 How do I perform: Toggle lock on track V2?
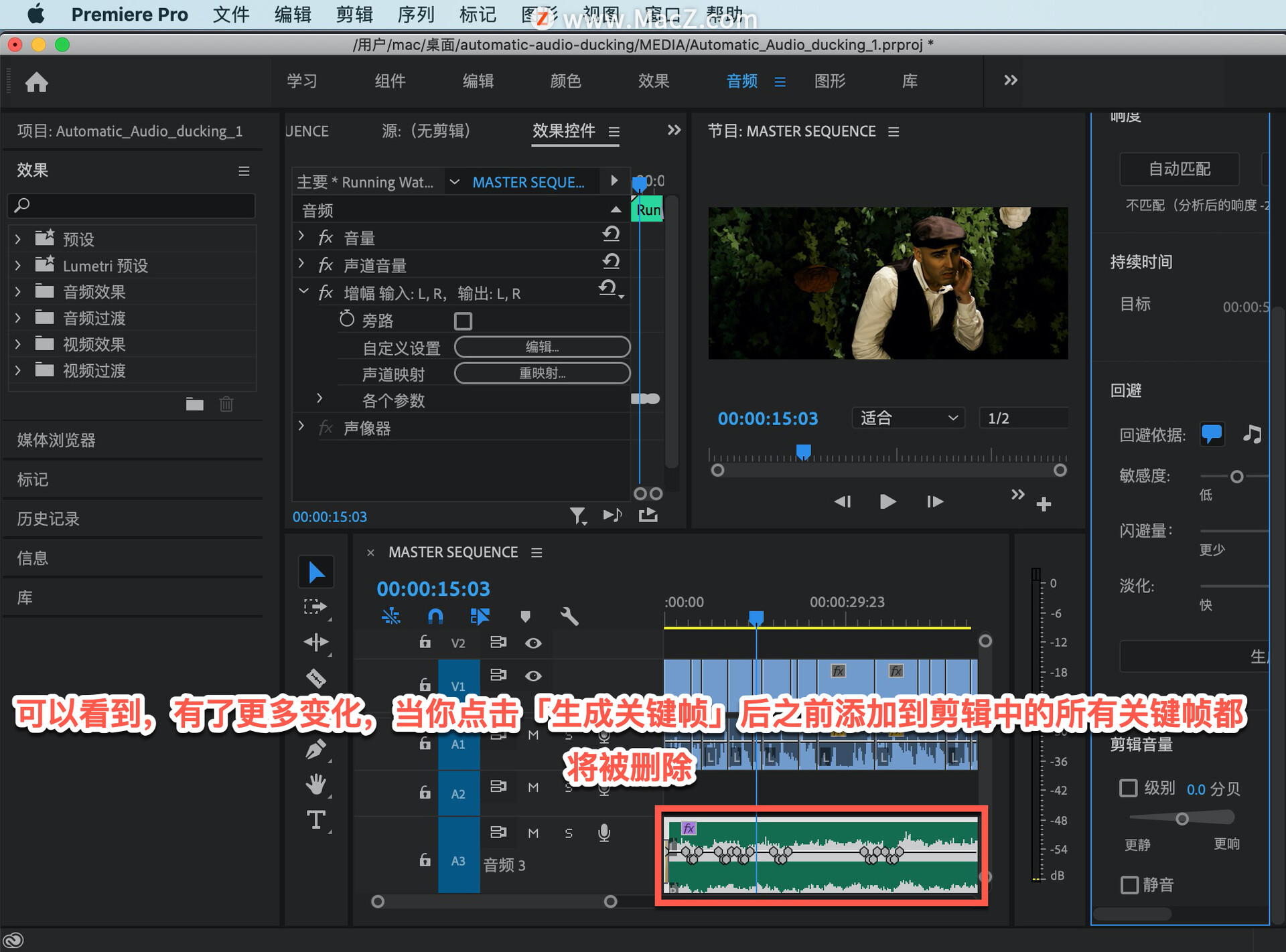(x=425, y=642)
